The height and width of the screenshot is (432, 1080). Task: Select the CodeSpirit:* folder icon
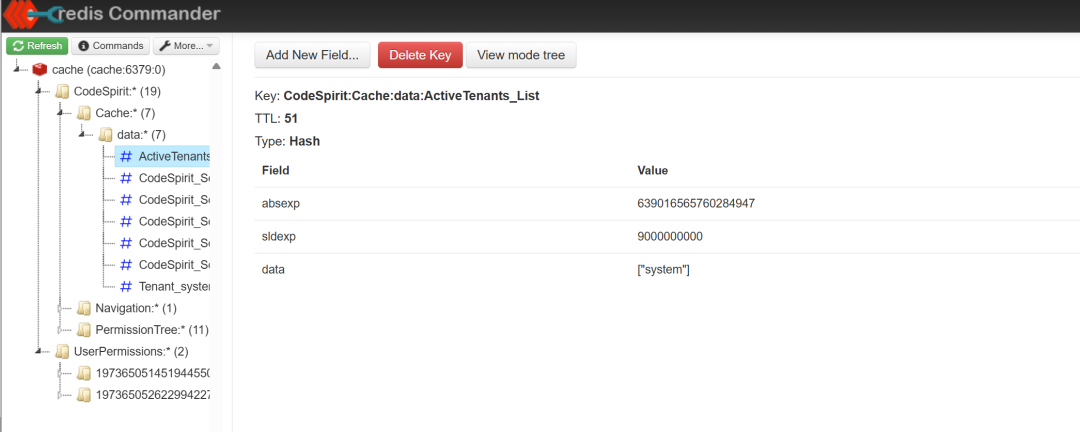62,92
